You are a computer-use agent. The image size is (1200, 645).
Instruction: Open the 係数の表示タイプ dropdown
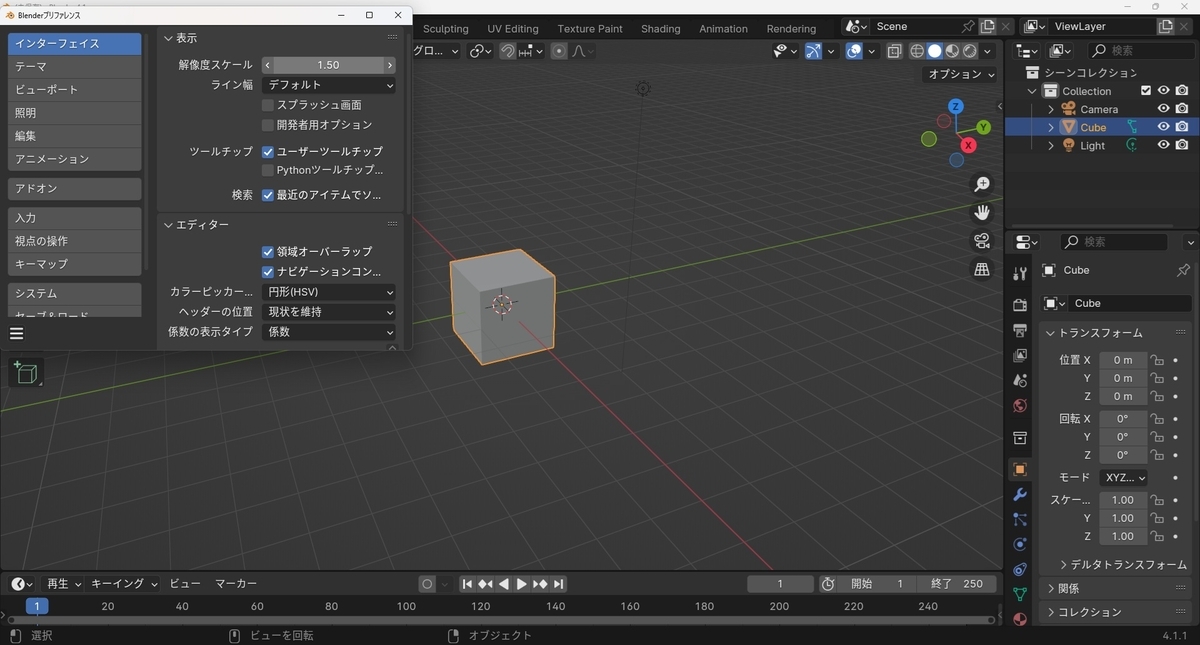(x=329, y=332)
